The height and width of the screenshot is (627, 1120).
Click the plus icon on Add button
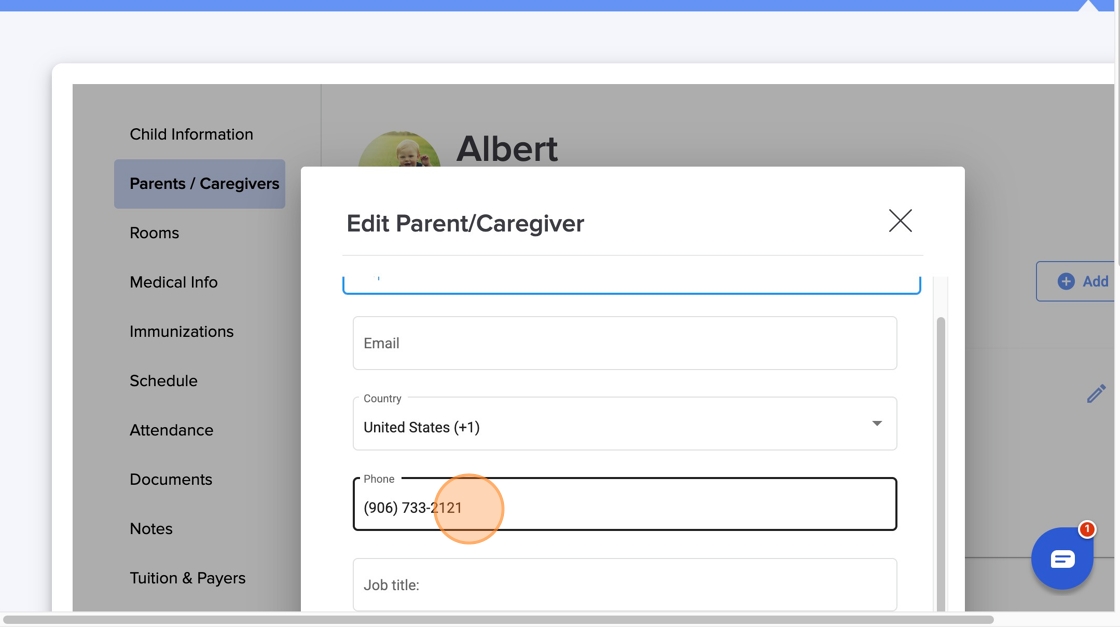pyautogui.click(x=1066, y=282)
